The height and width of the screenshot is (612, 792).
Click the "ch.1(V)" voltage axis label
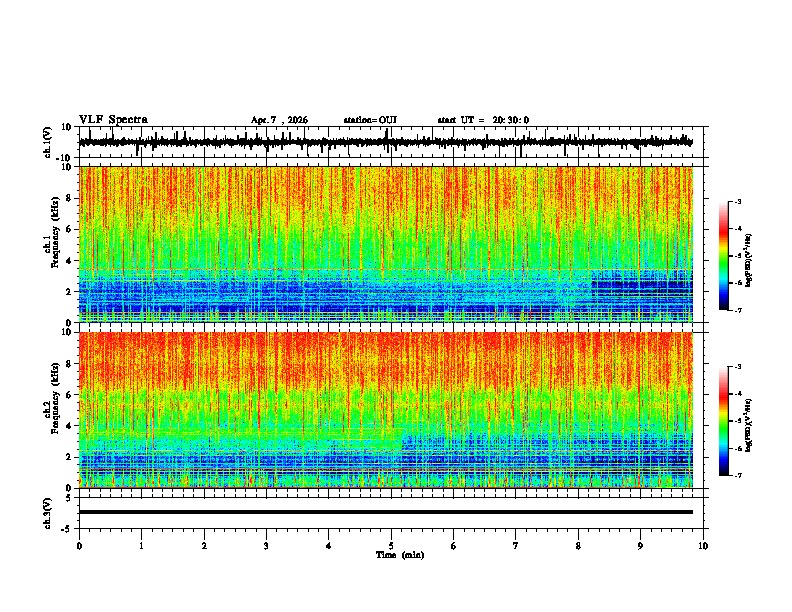[x=48, y=142]
